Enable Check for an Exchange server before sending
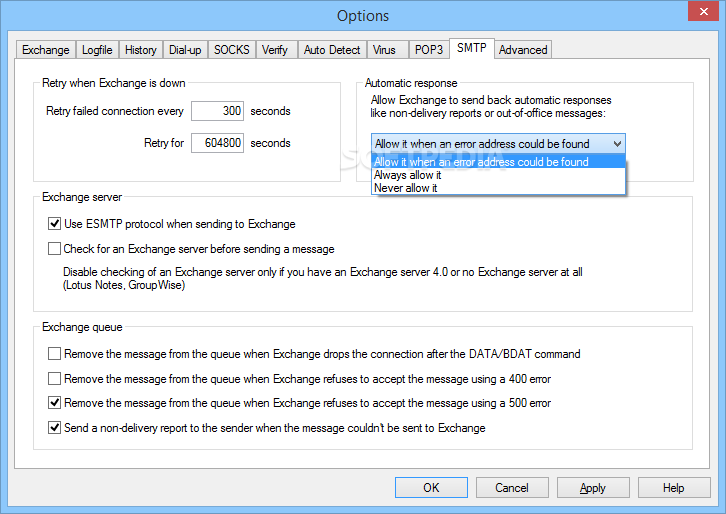Screen dimensions: 726x514 [54, 249]
